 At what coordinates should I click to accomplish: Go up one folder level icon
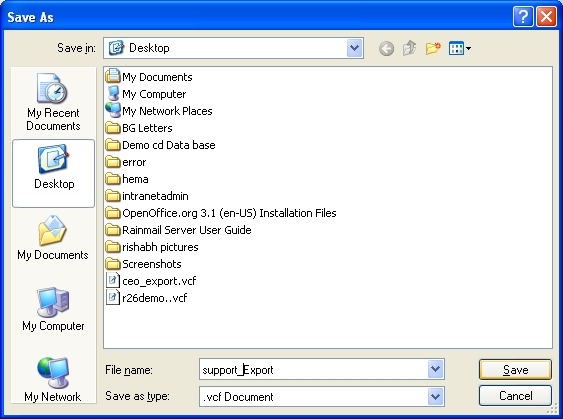tap(410, 48)
